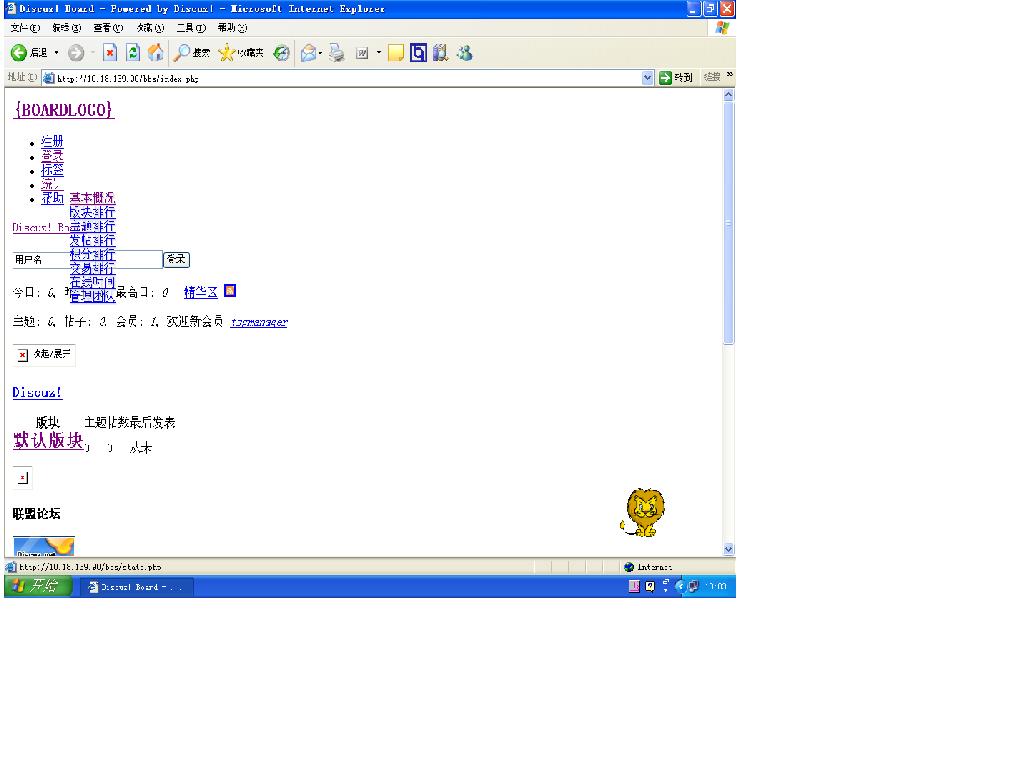Focus the 用户名 username input field

88,260
